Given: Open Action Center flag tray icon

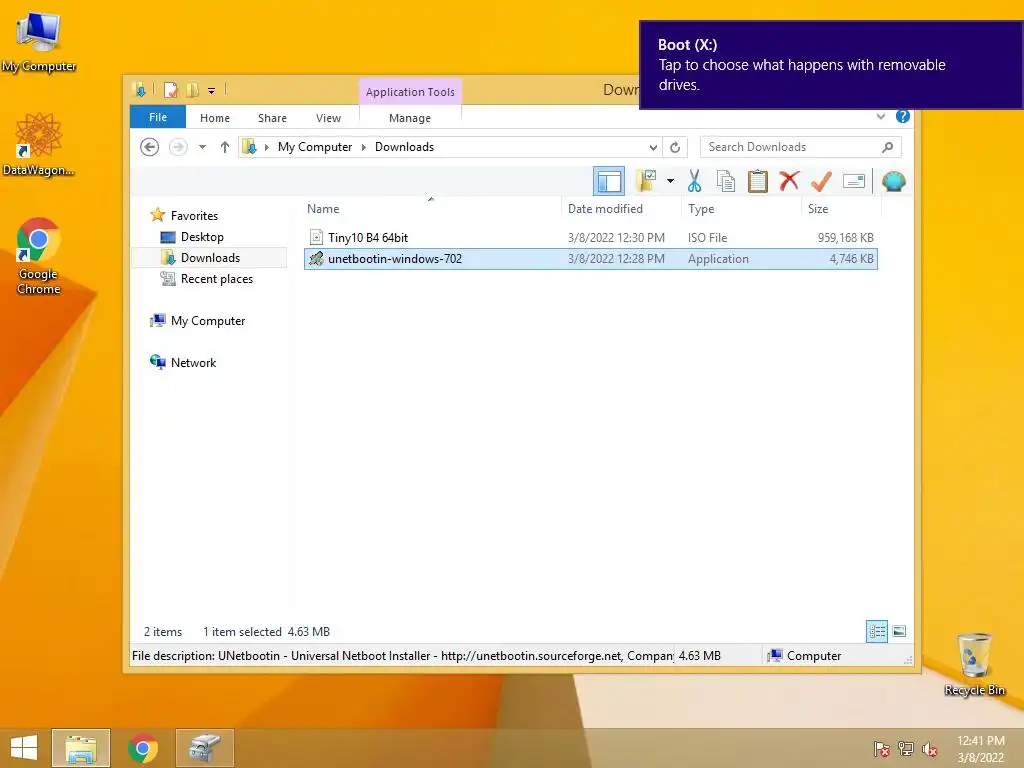Looking at the screenshot, I should coord(882,748).
